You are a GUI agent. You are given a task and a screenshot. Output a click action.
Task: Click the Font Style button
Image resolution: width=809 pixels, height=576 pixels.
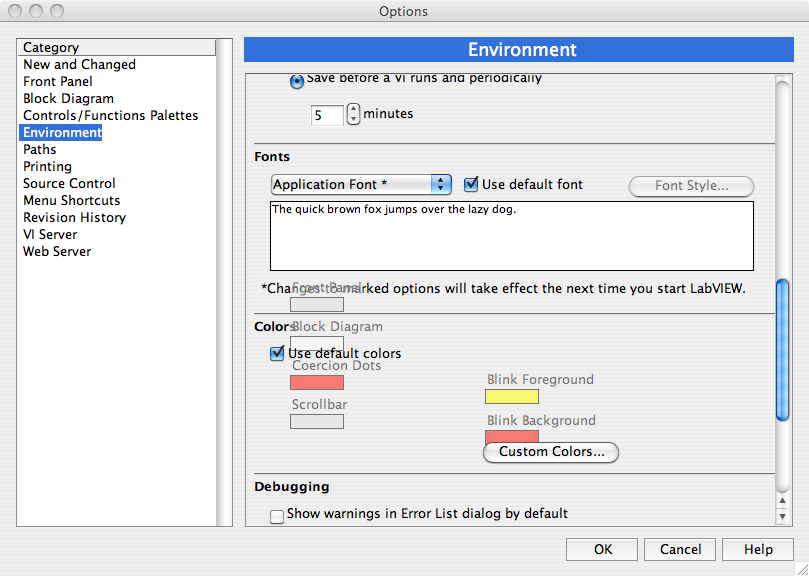point(691,186)
